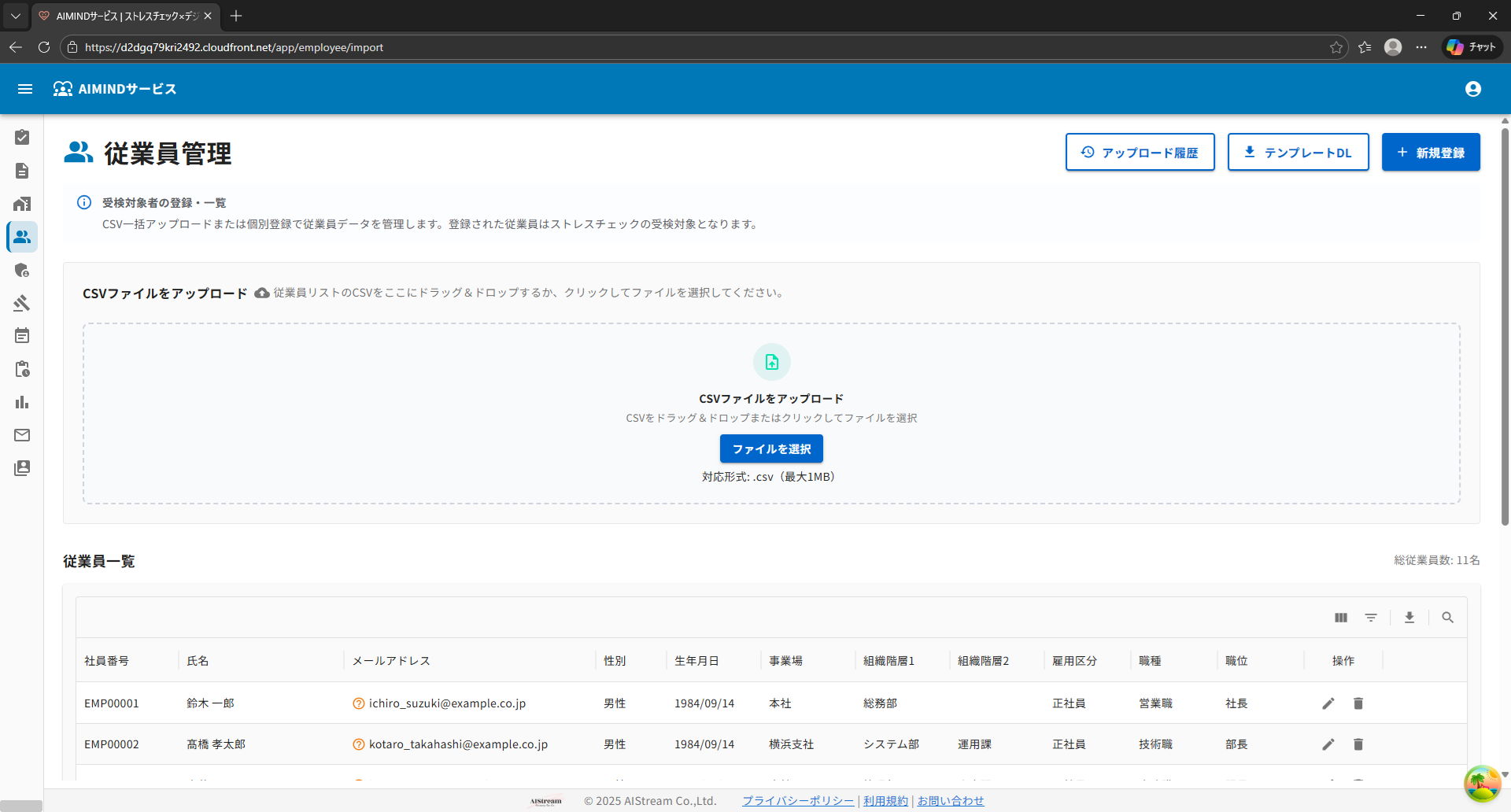Sort by 社員番号 column header
Screen dimensions: 1511x812
point(107,661)
